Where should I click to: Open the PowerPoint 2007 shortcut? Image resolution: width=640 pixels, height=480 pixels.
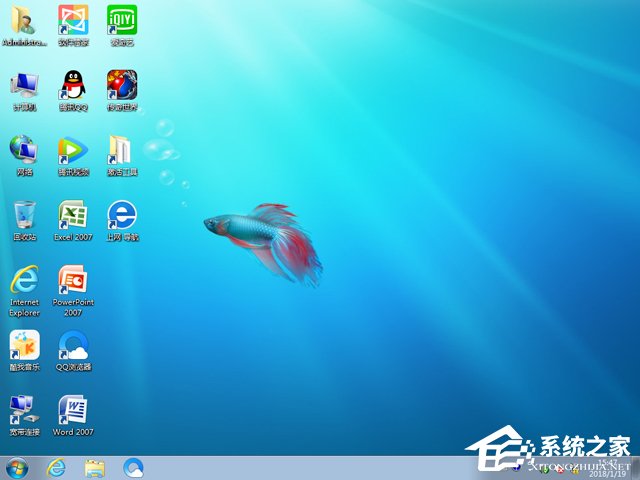pos(73,280)
